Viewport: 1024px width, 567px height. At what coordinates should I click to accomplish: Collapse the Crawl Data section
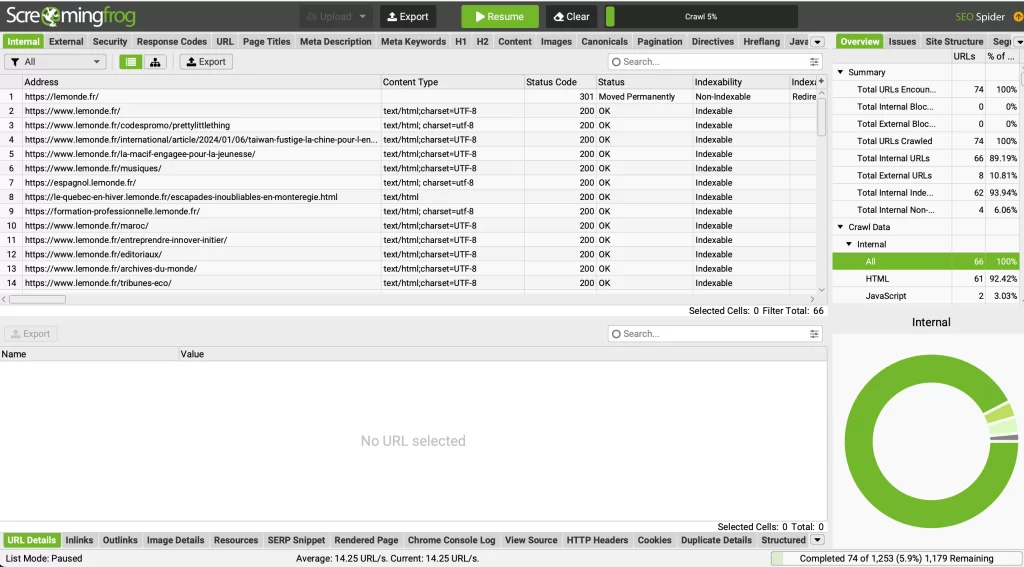[840, 227]
